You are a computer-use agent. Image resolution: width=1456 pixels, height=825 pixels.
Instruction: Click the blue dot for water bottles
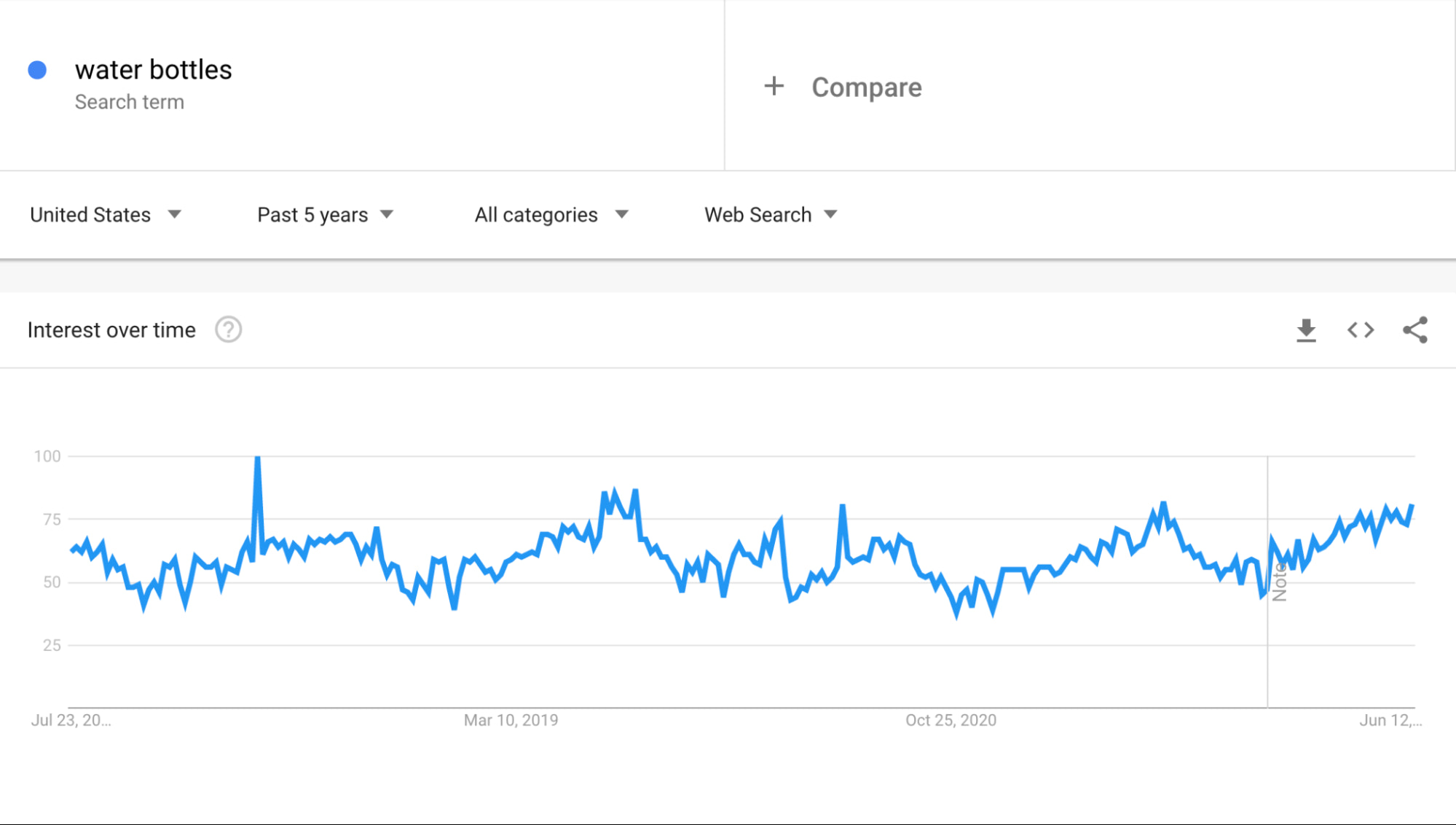point(37,70)
